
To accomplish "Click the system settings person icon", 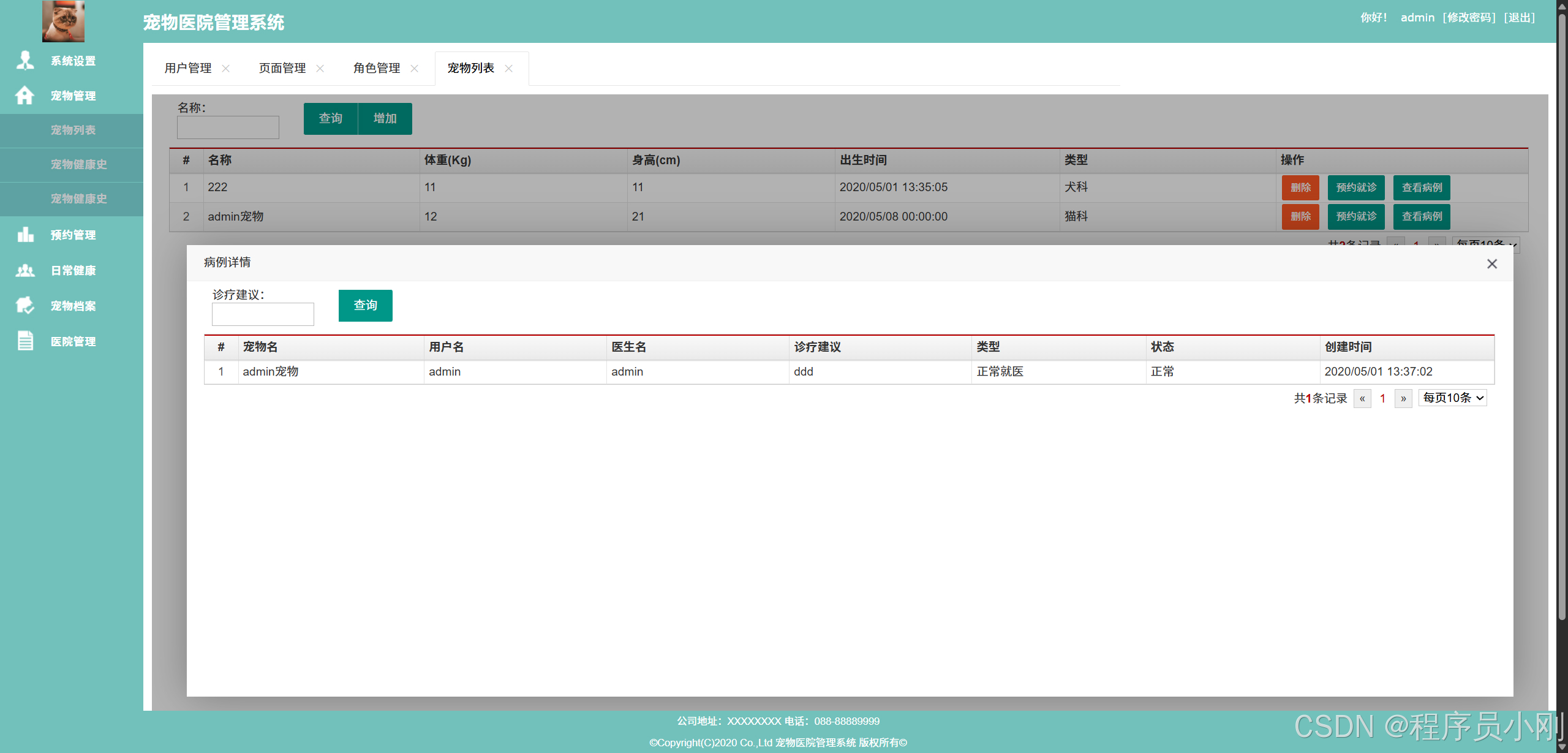I will point(25,60).
